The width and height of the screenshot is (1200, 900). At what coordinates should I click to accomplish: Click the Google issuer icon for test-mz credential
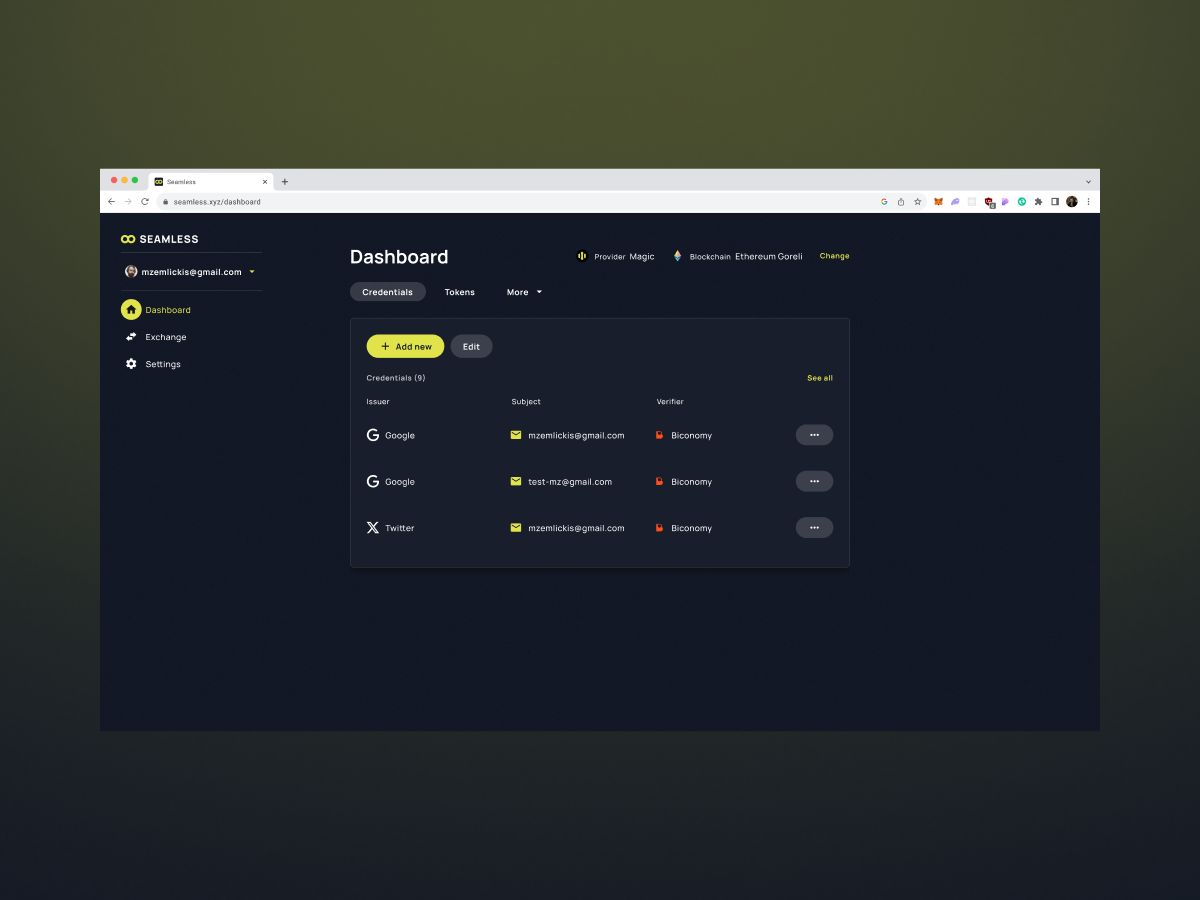(x=373, y=481)
